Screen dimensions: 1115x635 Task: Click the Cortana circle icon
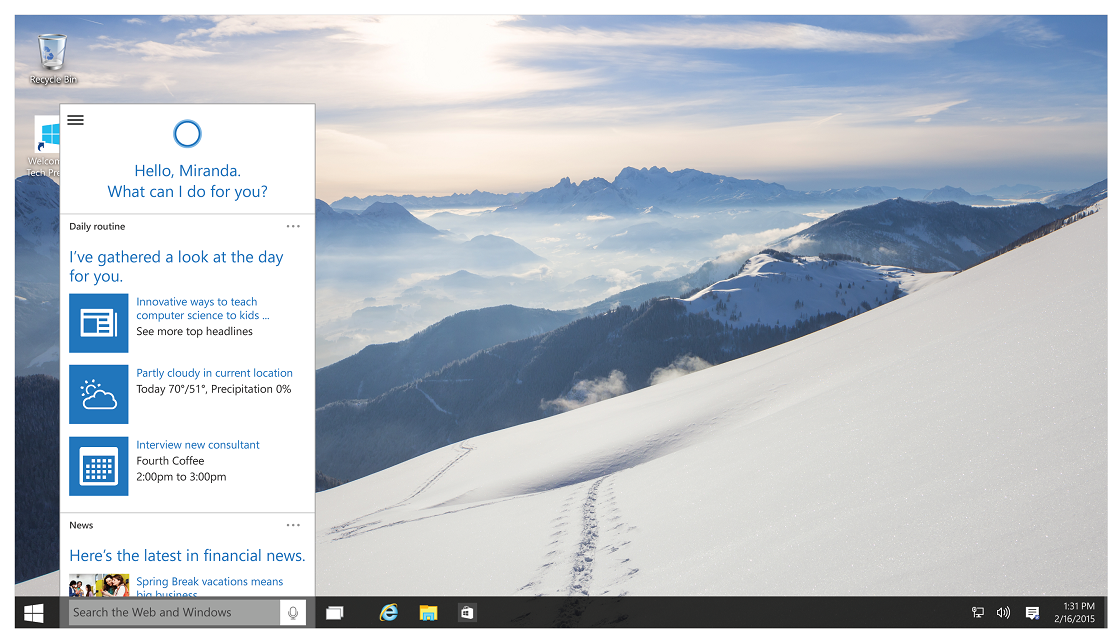pos(187,134)
